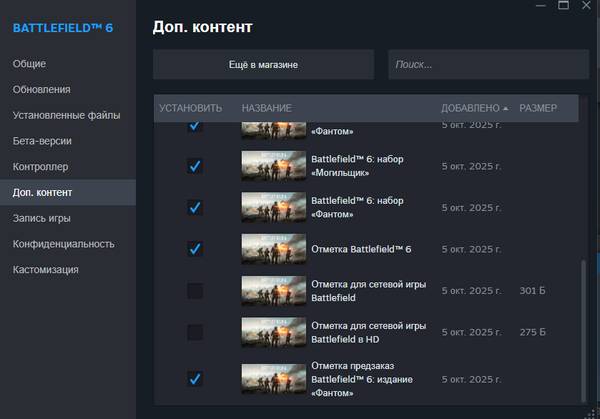600x419 pixels.
Task: Maximize the properties window
Action: (x=562, y=6)
